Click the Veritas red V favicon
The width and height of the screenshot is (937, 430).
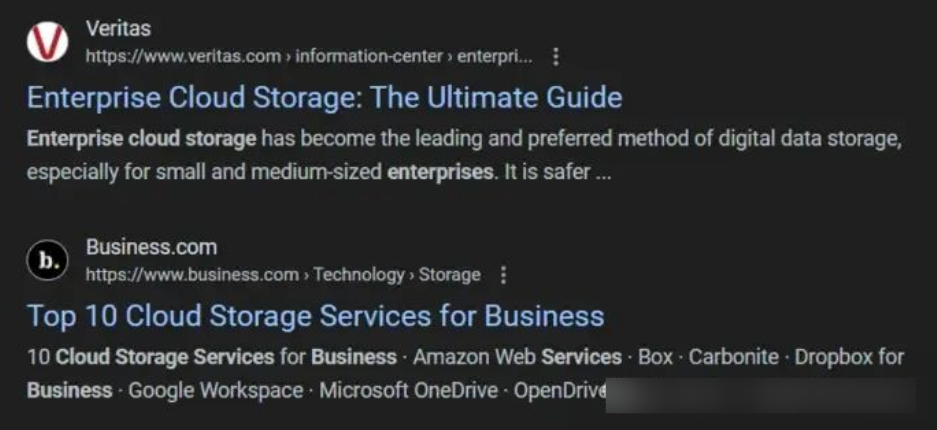47,42
